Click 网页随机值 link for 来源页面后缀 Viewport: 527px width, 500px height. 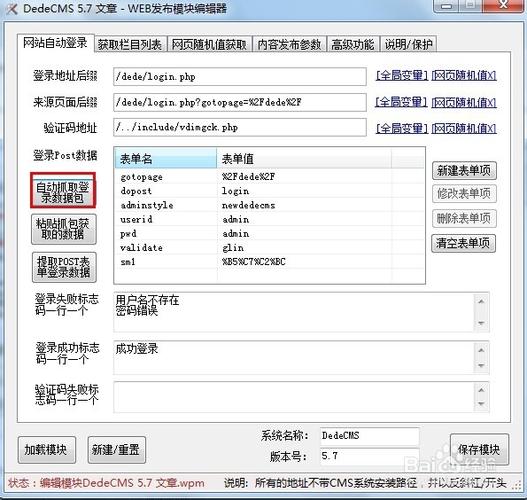point(464,102)
